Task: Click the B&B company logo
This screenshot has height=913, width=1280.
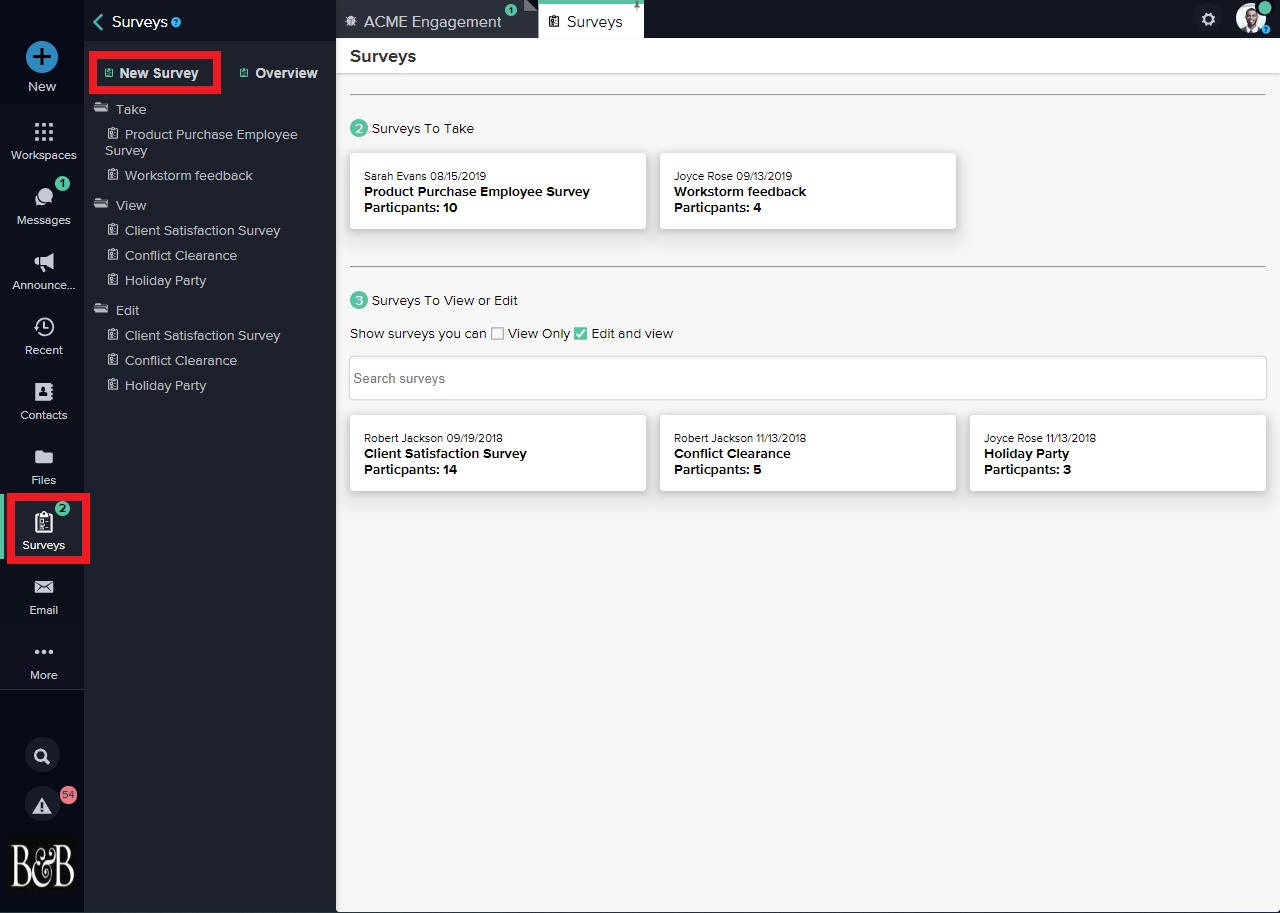Action: coord(42,865)
